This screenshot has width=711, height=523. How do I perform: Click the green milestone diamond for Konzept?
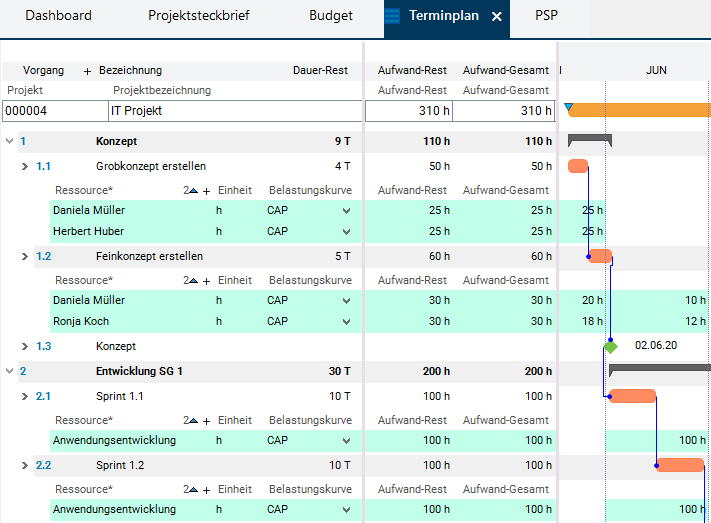610,346
